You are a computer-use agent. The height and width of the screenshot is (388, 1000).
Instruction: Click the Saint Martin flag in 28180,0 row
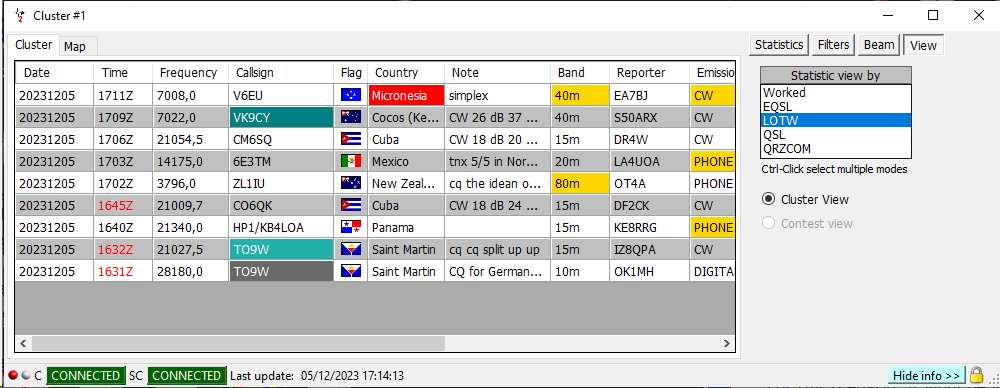pos(351,271)
